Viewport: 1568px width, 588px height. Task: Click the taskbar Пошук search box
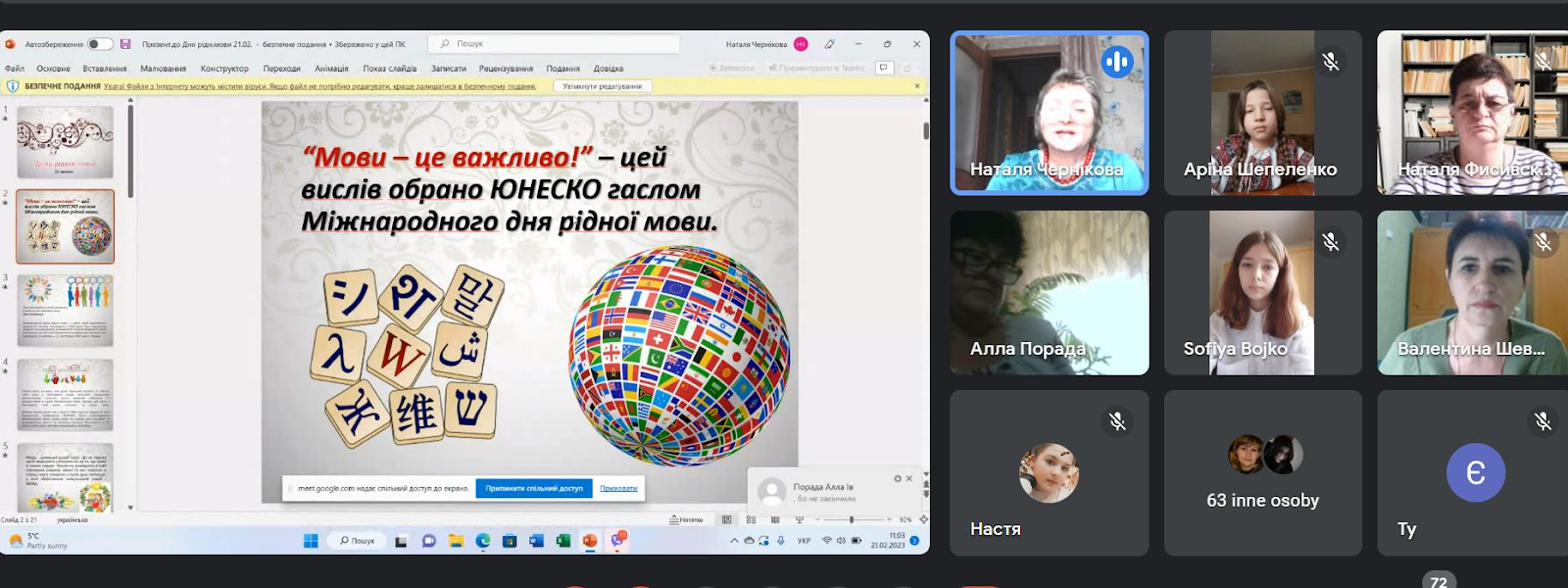coord(357,540)
